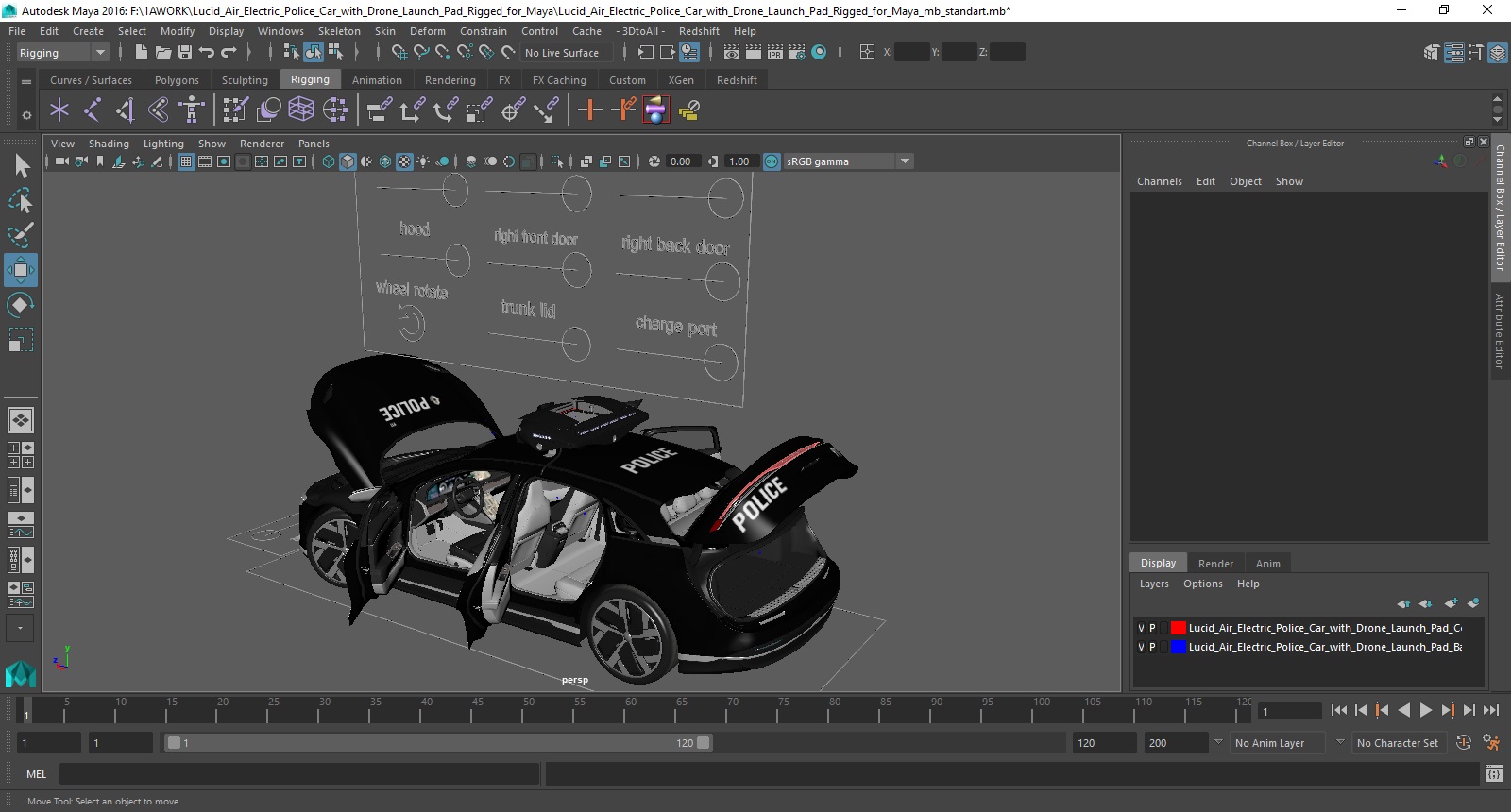Click the time range slider bar
Image resolution: width=1511 pixels, height=812 pixels.
(x=438, y=743)
